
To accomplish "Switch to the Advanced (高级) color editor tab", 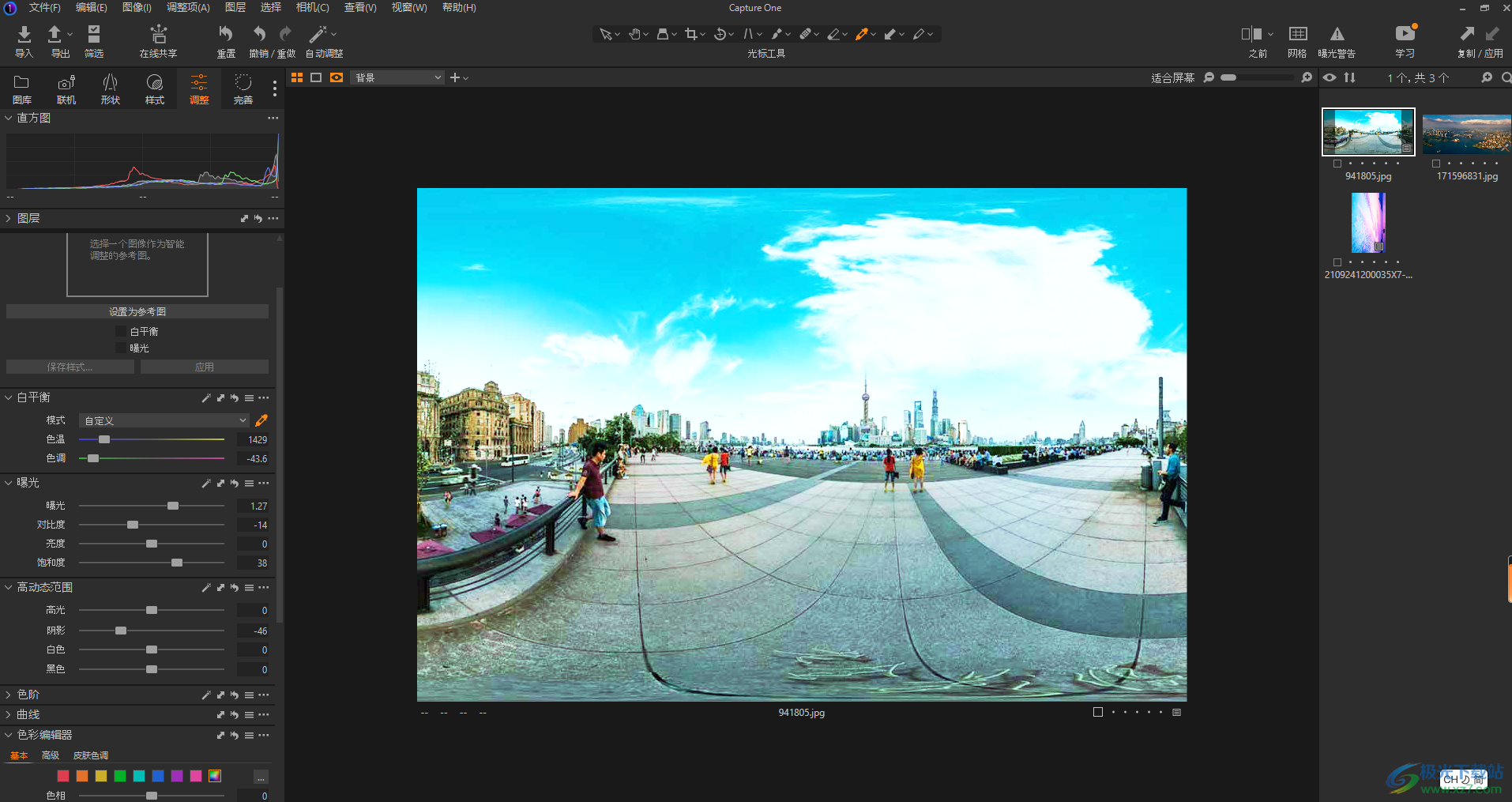I will tap(51, 755).
